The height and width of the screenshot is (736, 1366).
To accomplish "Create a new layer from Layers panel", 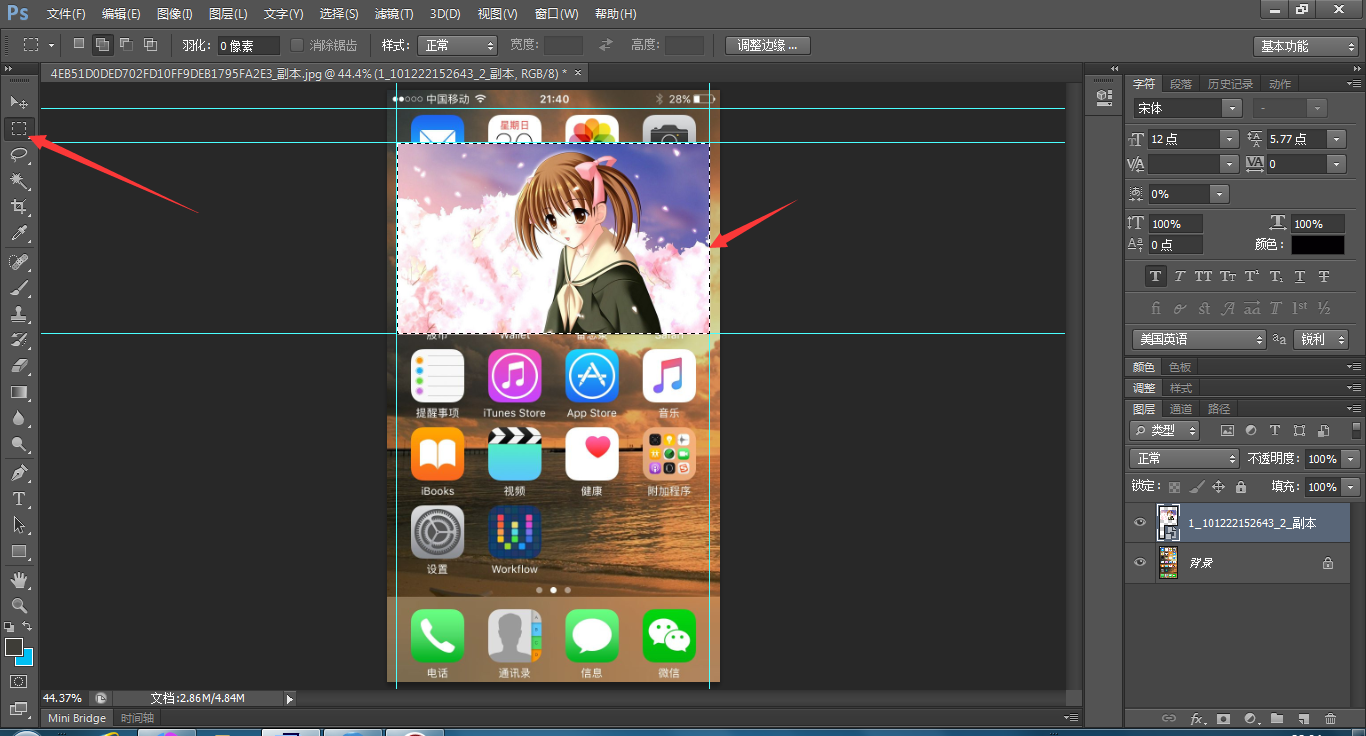I will click(1303, 718).
